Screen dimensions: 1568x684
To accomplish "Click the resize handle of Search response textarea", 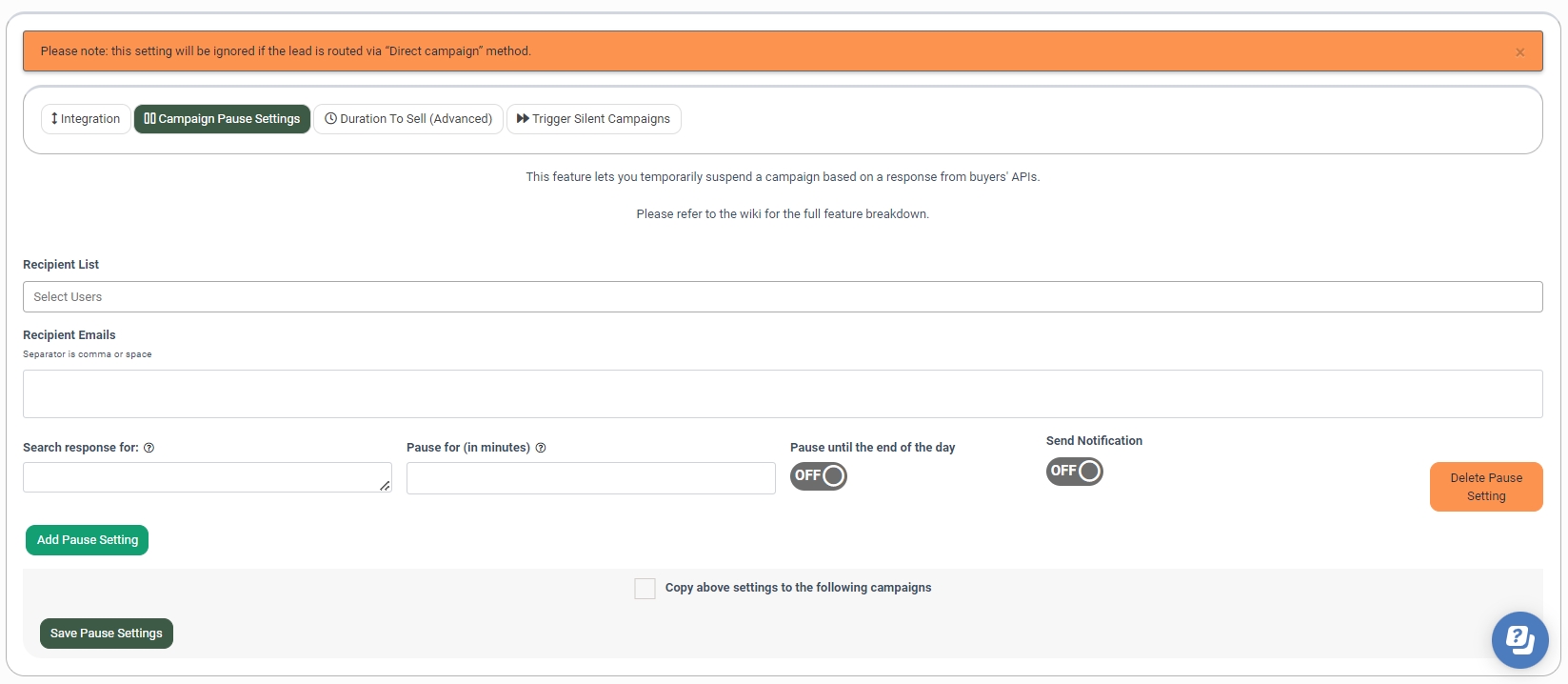I will [x=385, y=486].
